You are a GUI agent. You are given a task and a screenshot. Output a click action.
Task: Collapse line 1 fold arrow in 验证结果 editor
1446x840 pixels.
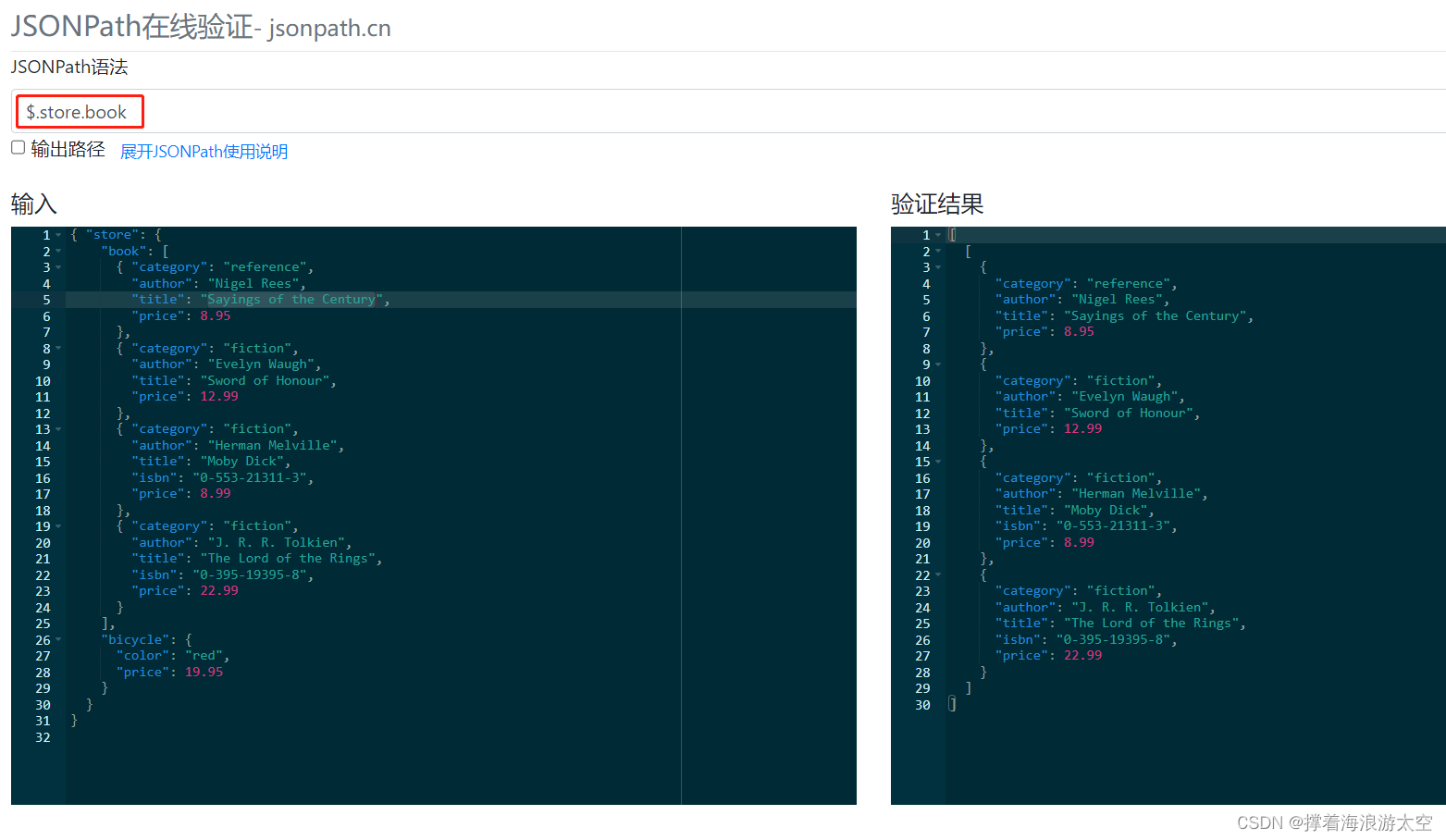pos(938,235)
